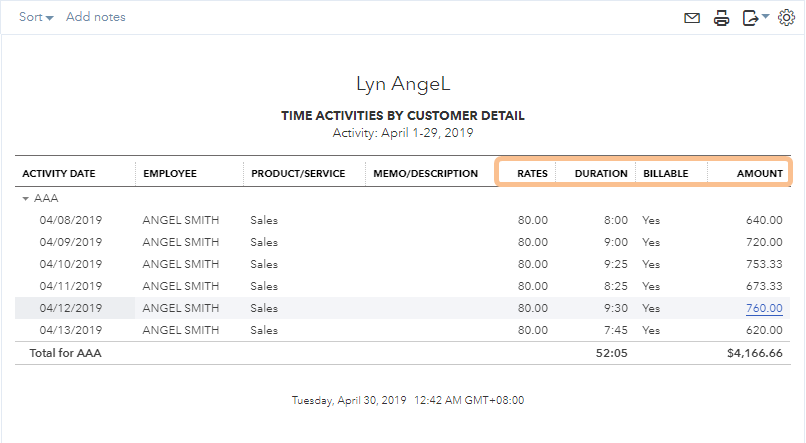Image resolution: width=806 pixels, height=443 pixels.
Task: Click the 720.00 amount
Action: coord(764,242)
